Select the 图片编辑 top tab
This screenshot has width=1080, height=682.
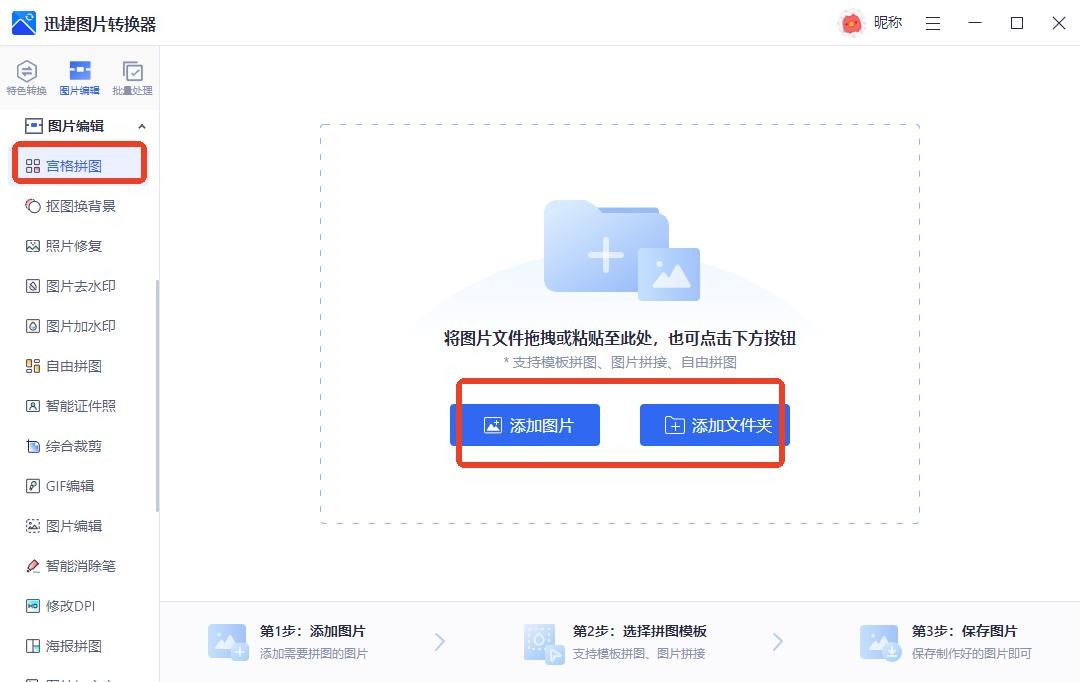click(x=79, y=77)
